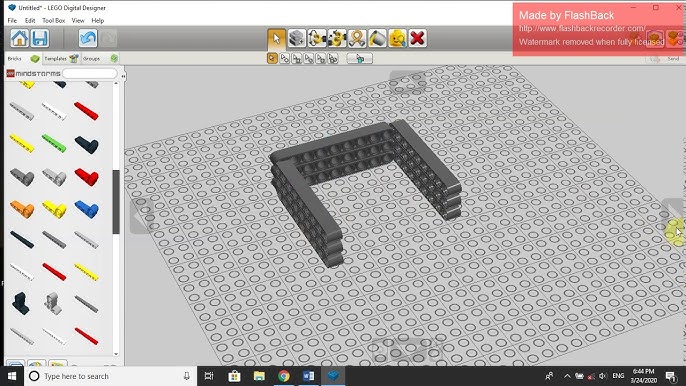Viewport: 686px width, 386px height.
Task: Pick the light gray angled connector brick
Action: click(x=54, y=177)
